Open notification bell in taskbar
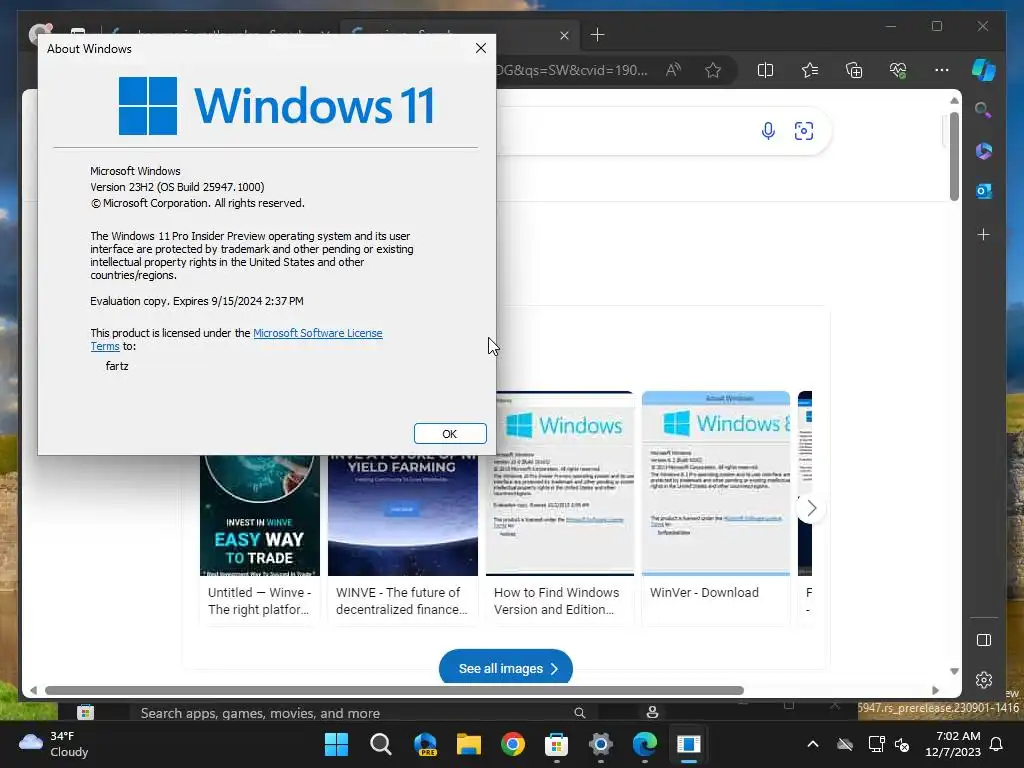This screenshot has width=1024, height=768. 997,744
